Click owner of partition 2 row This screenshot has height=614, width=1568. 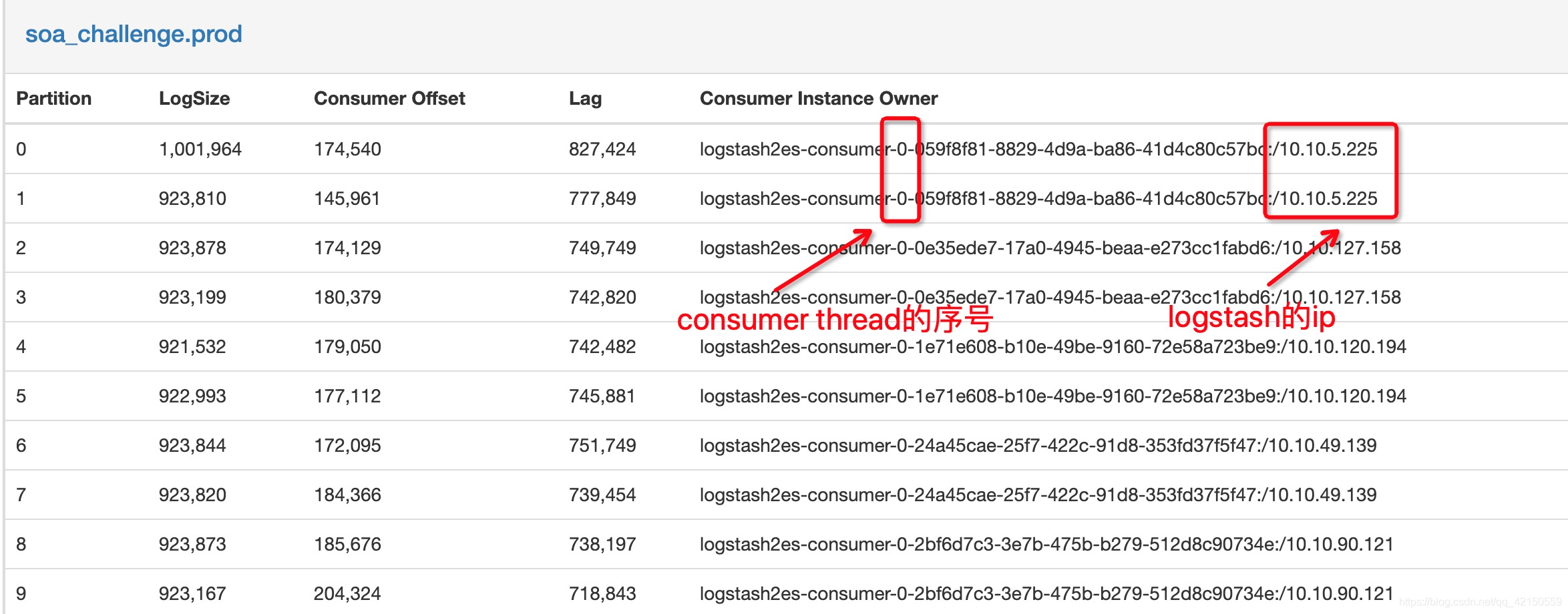[1050, 248]
